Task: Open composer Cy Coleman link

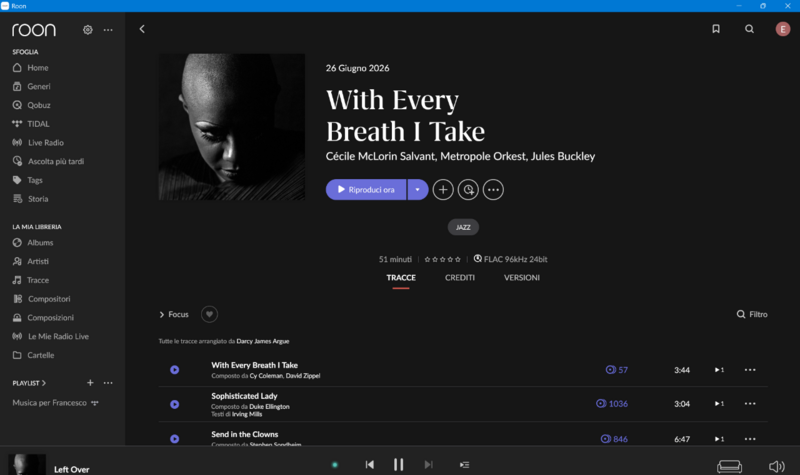Action: pos(266,376)
